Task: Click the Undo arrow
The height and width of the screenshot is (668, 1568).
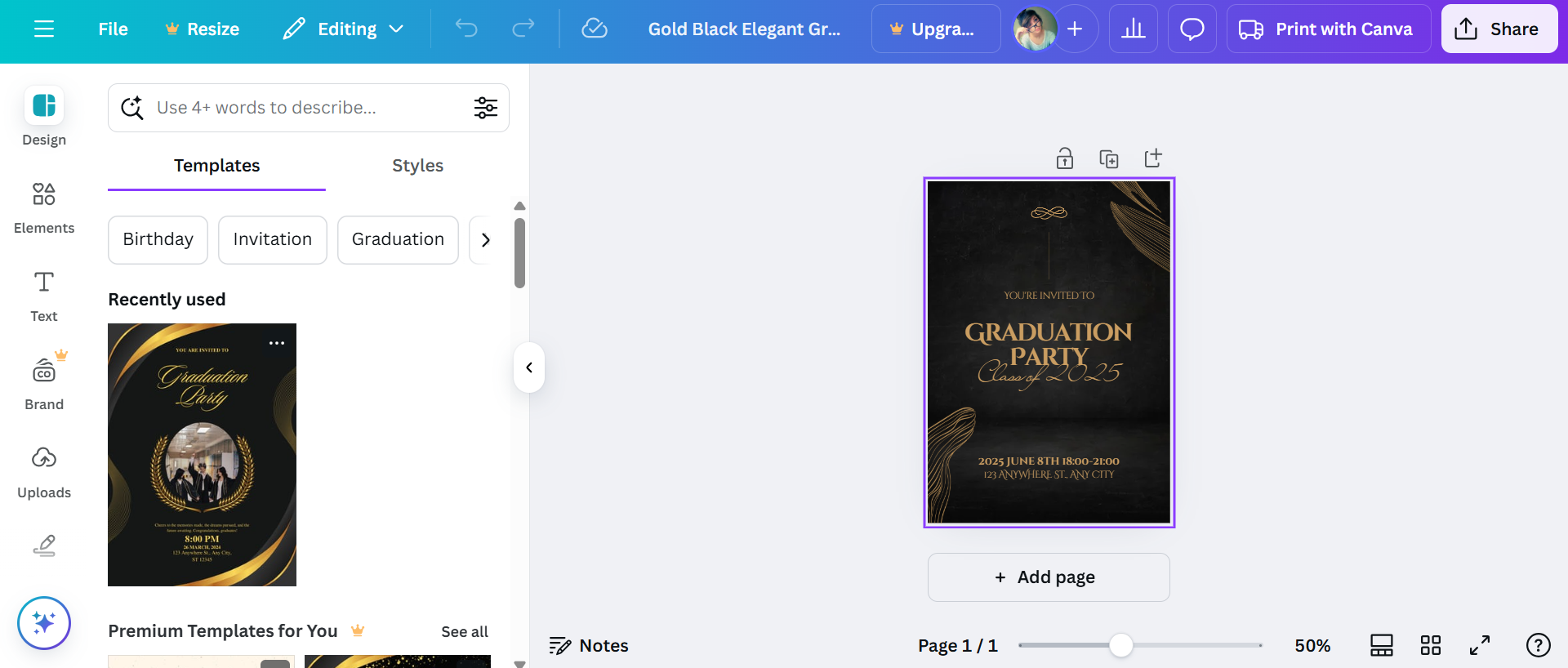Action: 466,29
